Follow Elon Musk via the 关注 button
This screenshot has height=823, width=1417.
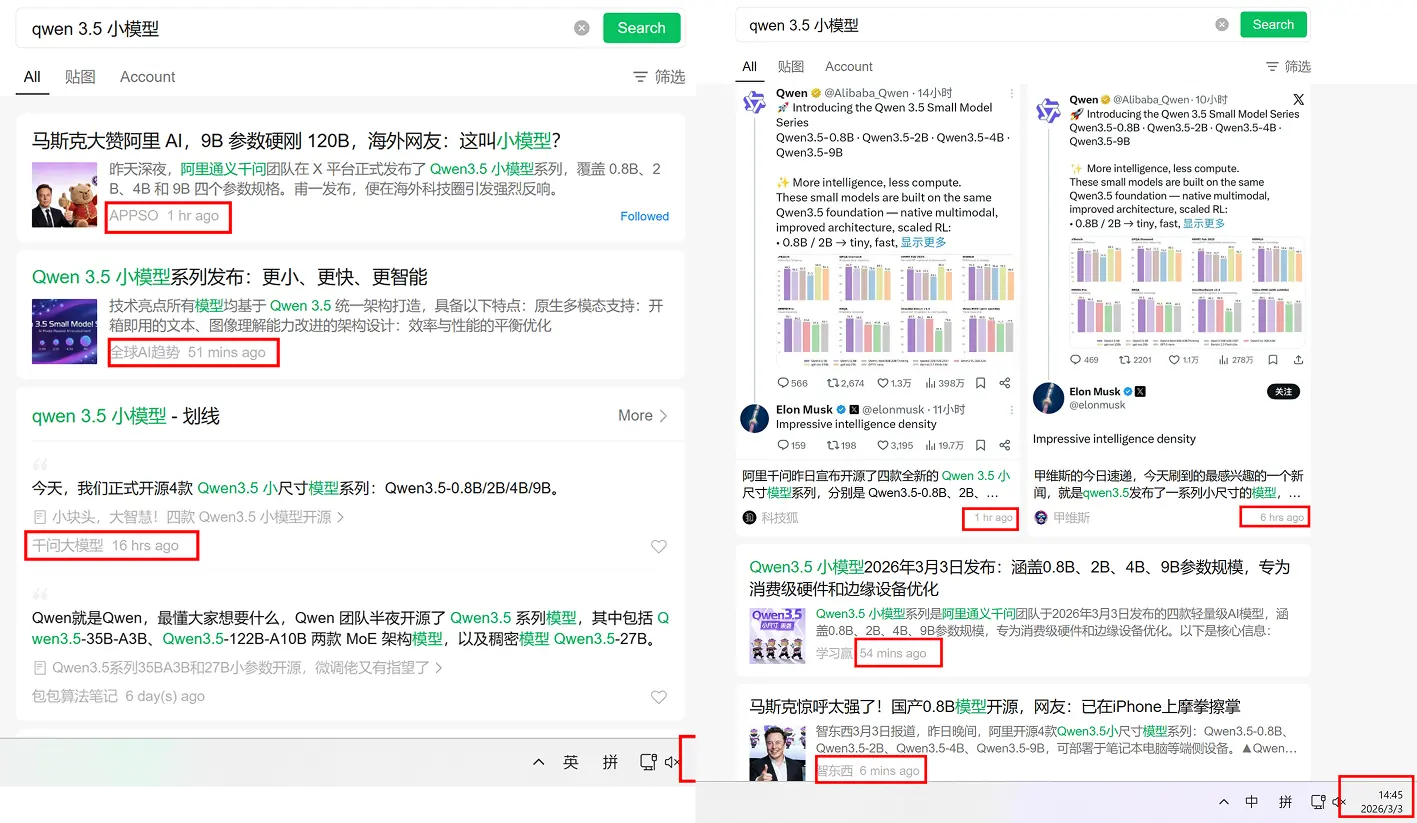point(1283,391)
